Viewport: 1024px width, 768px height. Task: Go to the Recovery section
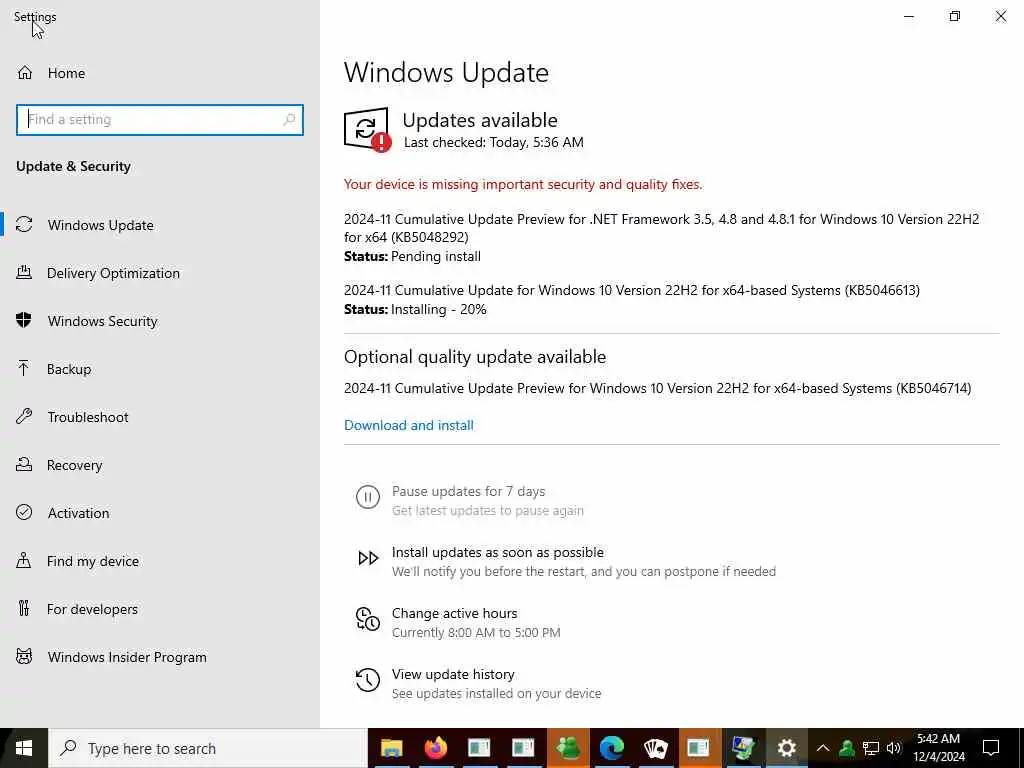pyautogui.click(x=160, y=465)
